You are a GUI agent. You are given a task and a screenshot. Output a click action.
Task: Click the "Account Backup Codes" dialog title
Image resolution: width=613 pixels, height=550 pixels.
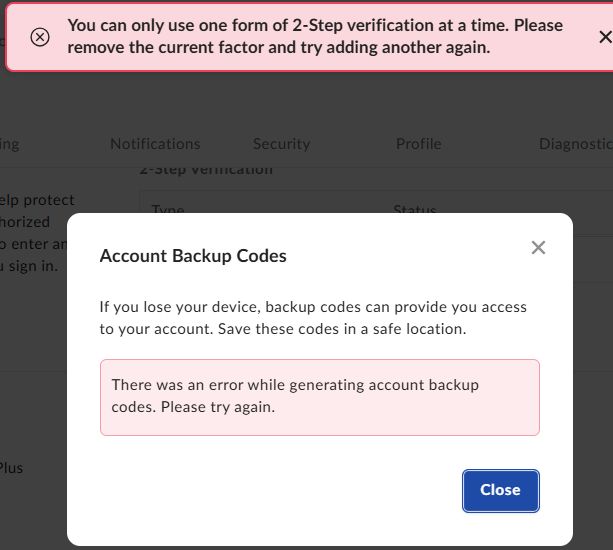pos(193,256)
